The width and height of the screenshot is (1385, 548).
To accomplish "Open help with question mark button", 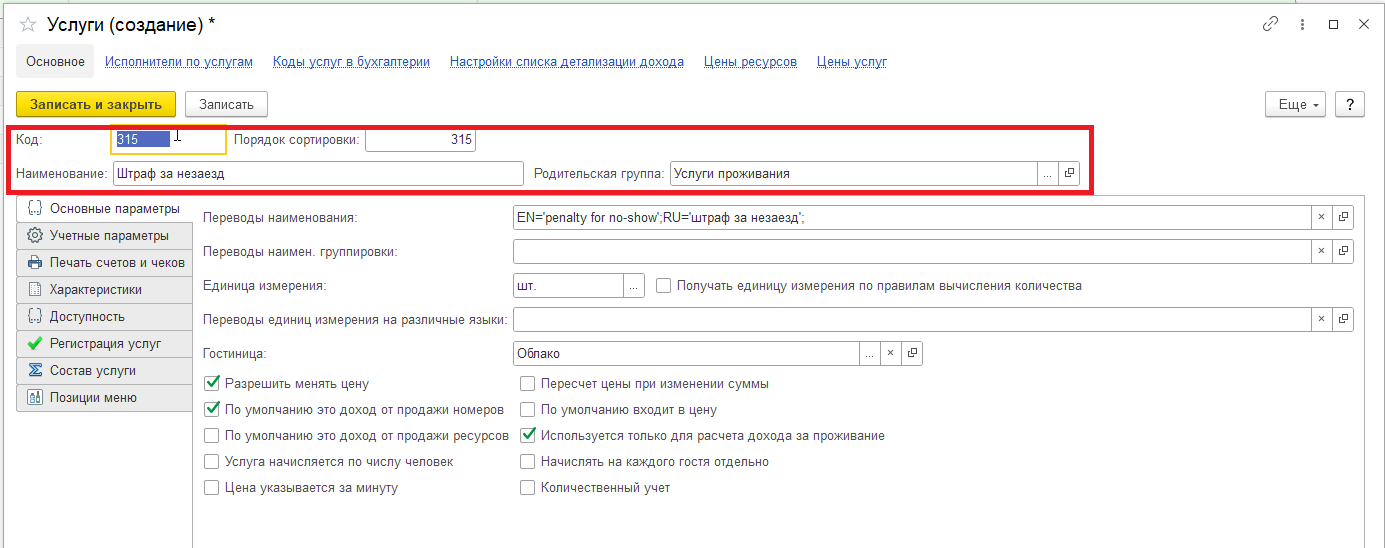I will click(1350, 104).
